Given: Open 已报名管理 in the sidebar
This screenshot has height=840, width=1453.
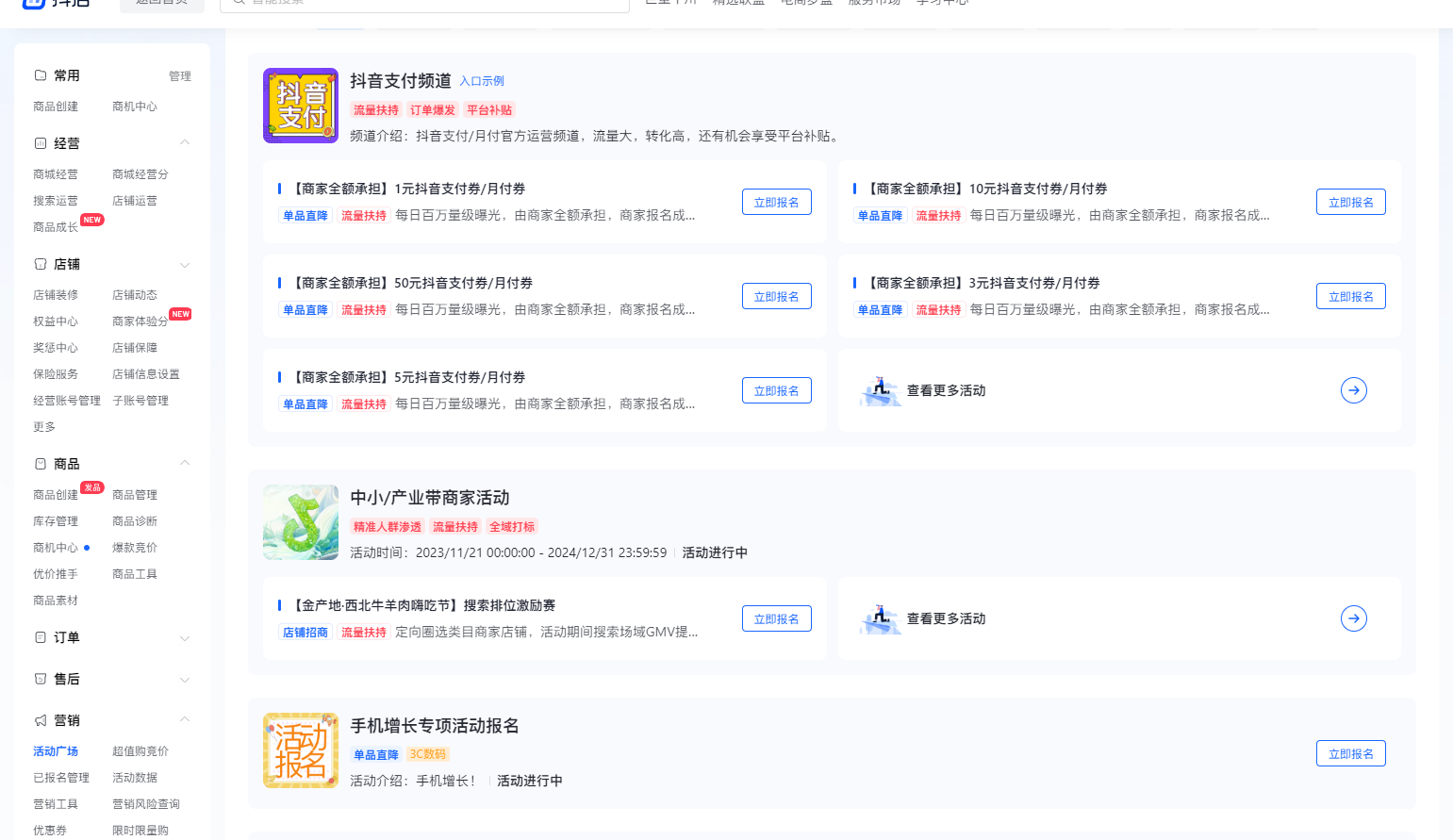Looking at the screenshot, I should coord(61,778).
